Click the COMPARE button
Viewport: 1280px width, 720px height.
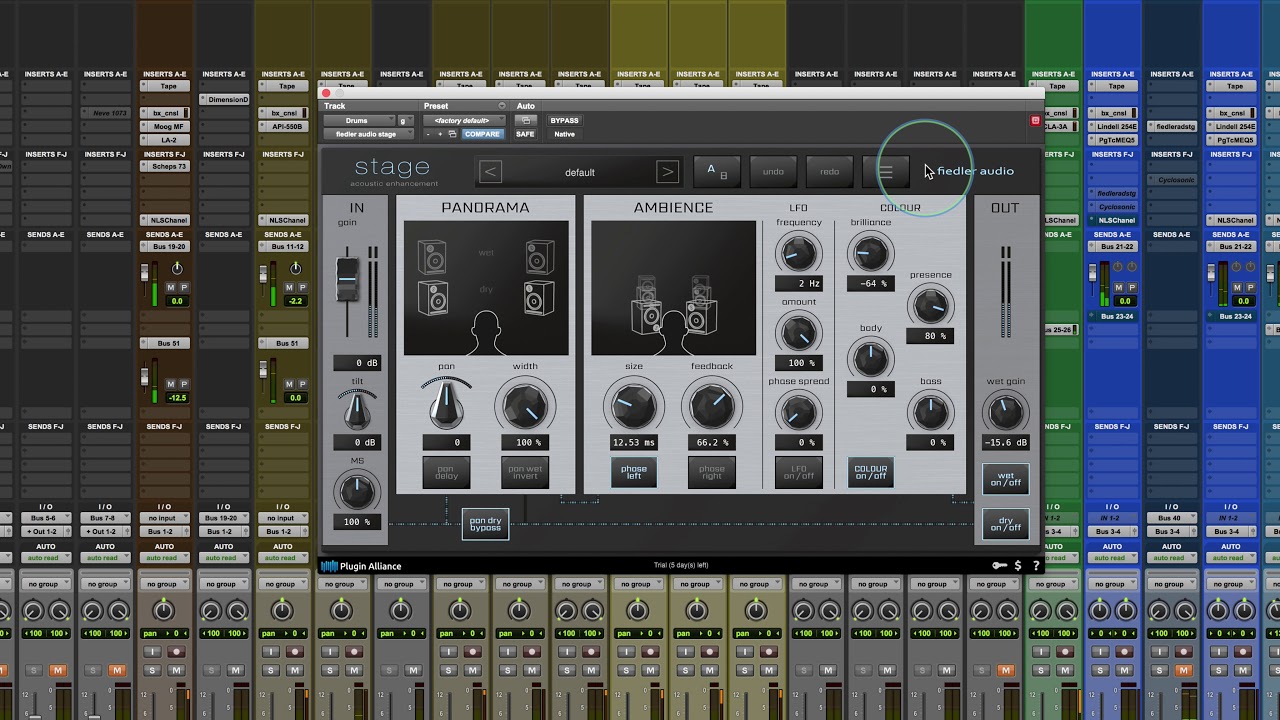pyautogui.click(x=482, y=134)
